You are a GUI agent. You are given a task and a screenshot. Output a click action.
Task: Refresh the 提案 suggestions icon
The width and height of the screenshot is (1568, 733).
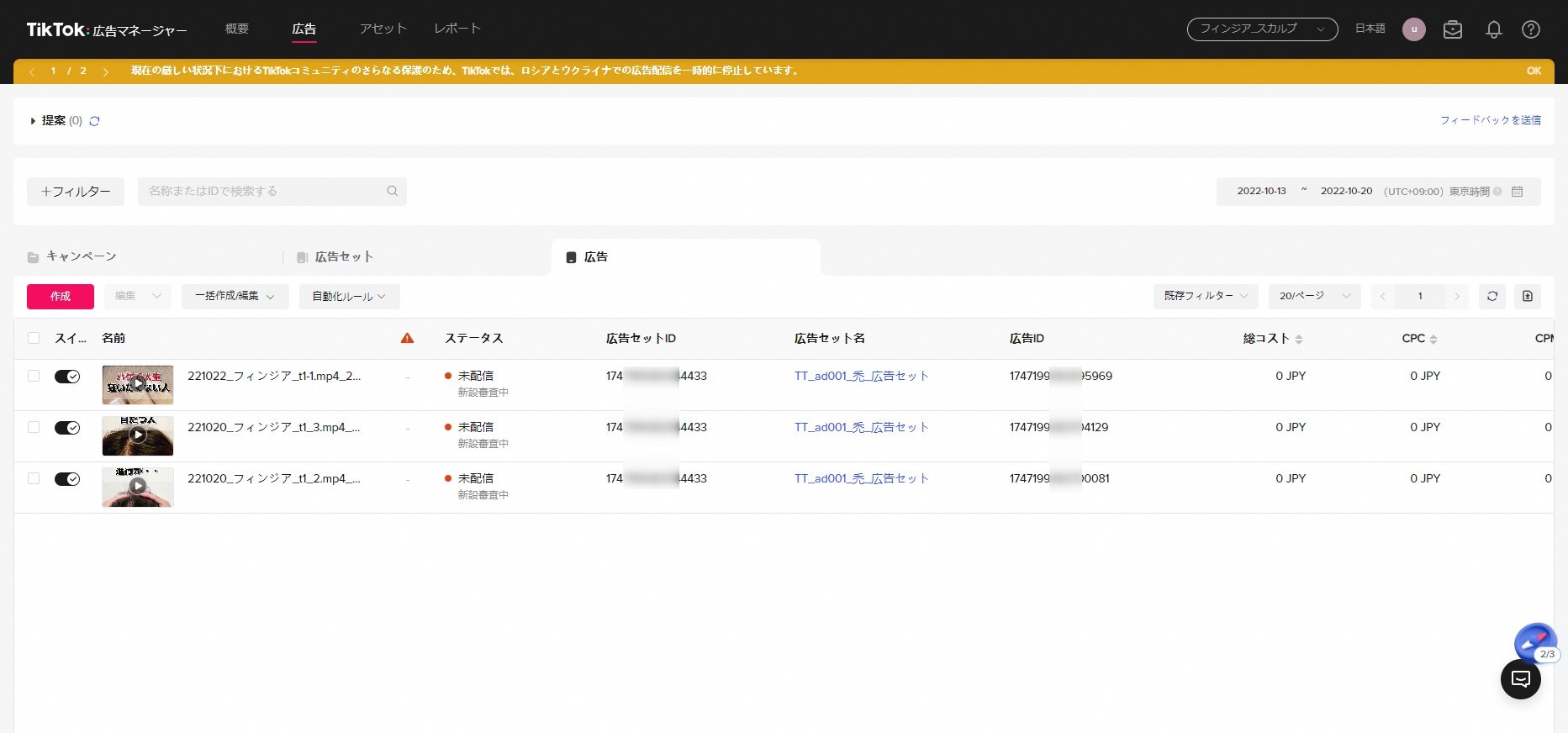(x=94, y=121)
